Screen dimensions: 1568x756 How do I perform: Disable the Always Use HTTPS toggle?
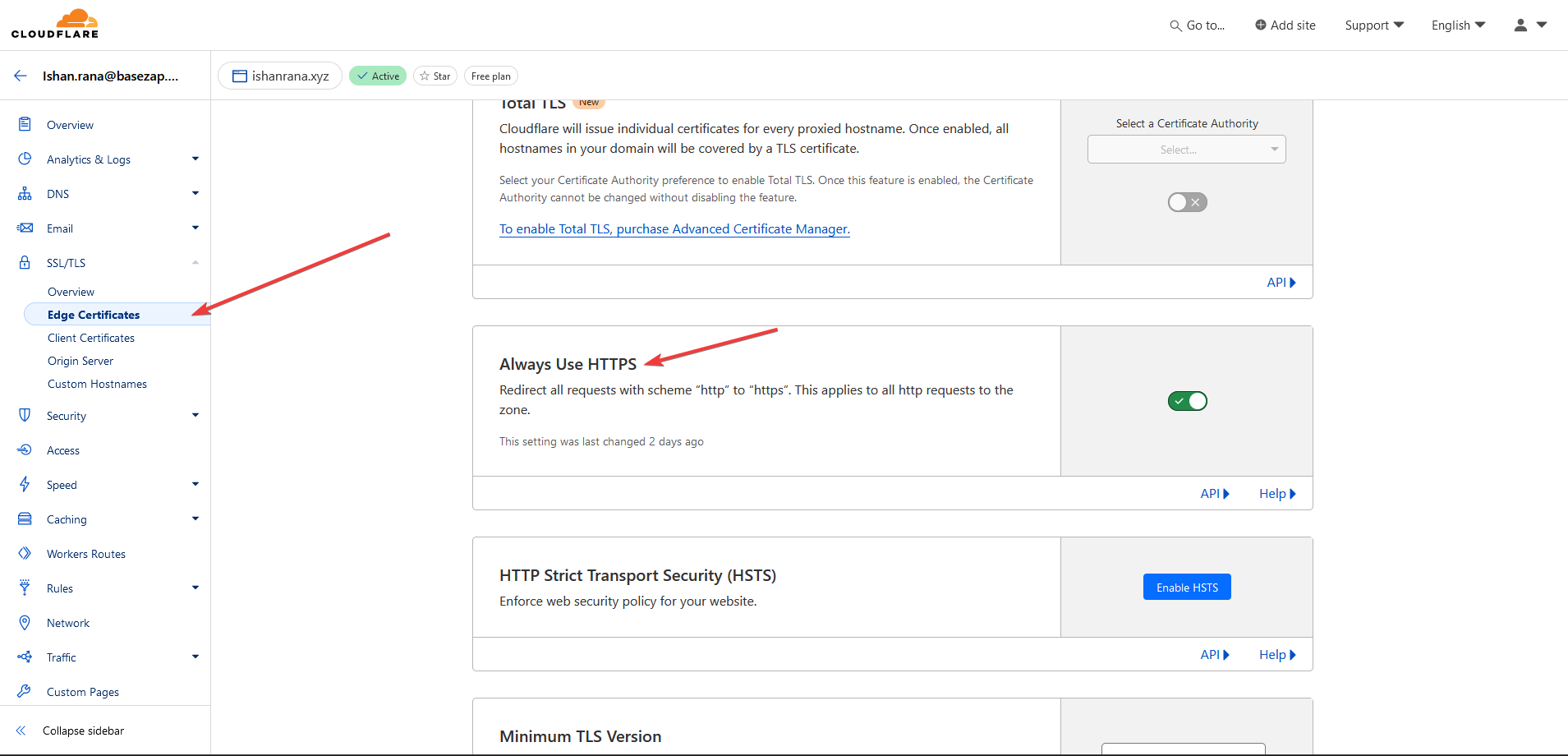point(1187,401)
